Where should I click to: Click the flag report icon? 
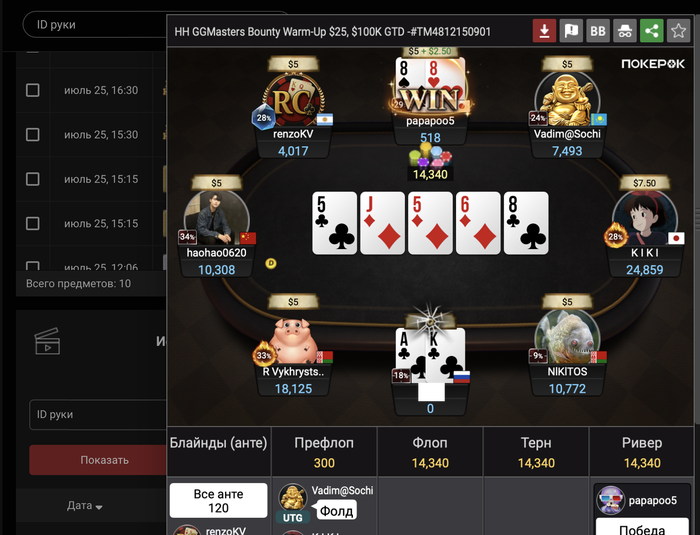coord(571,31)
